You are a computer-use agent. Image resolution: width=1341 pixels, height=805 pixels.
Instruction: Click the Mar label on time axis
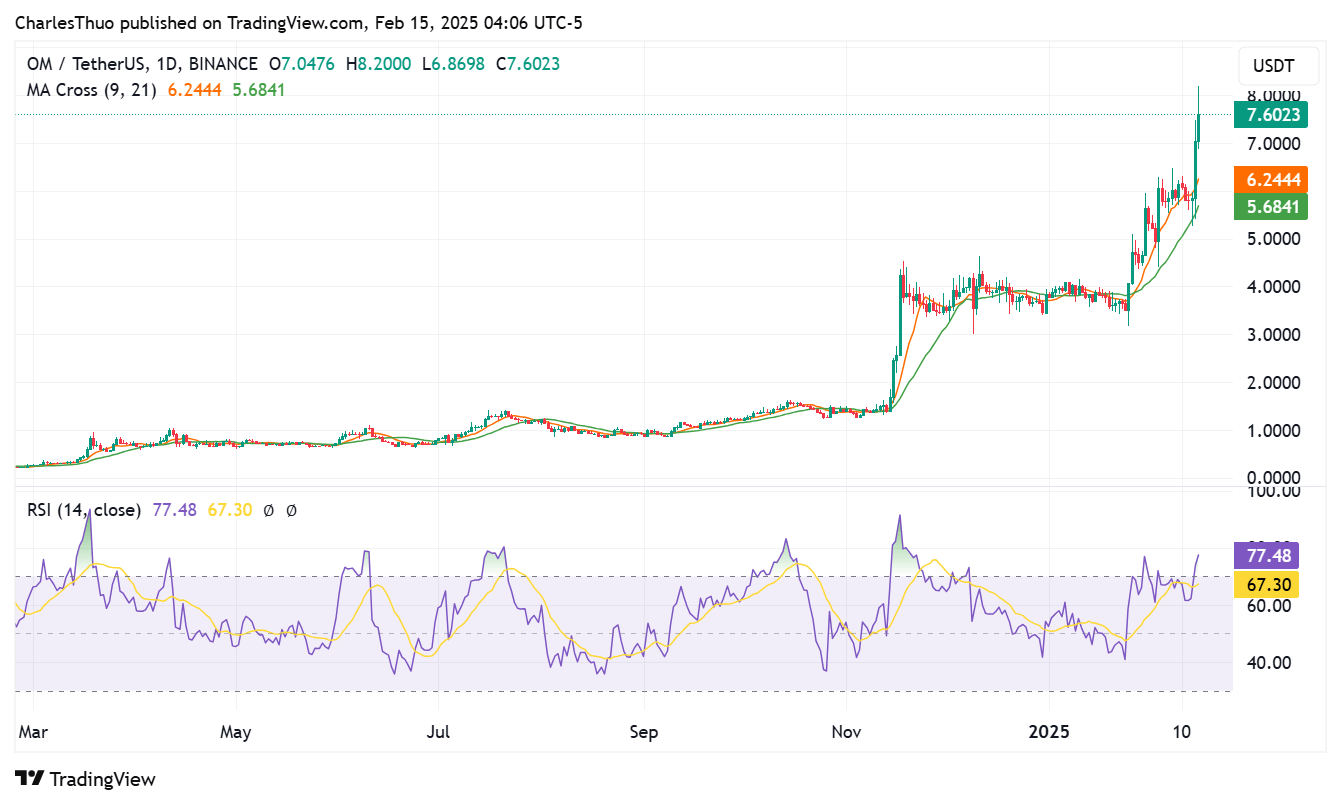tap(32, 733)
